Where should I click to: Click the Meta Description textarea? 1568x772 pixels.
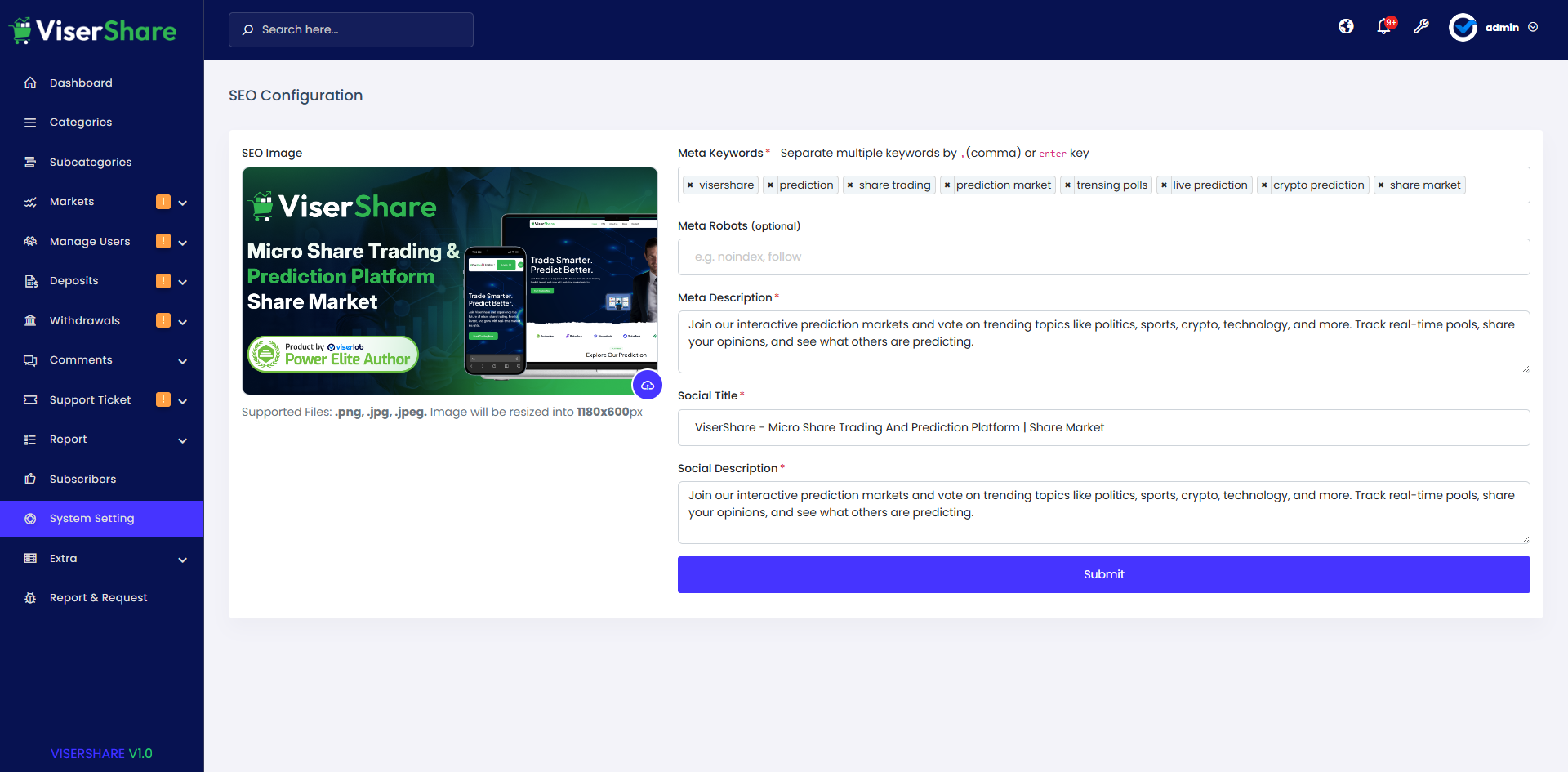(1103, 341)
